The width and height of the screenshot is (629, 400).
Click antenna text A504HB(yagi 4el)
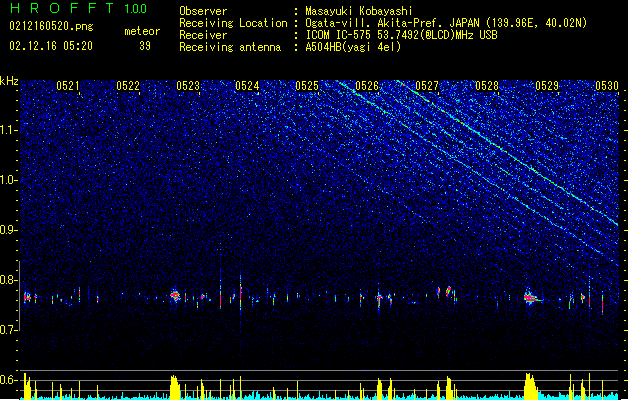point(353,47)
